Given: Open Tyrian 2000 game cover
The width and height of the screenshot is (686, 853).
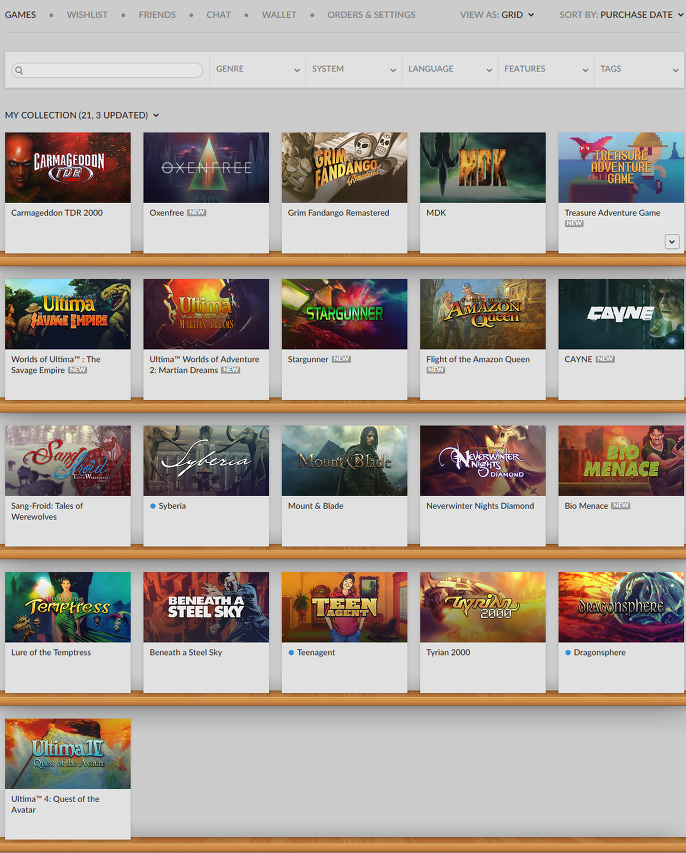Looking at the screenshot, I should click(x=483, y=607).
